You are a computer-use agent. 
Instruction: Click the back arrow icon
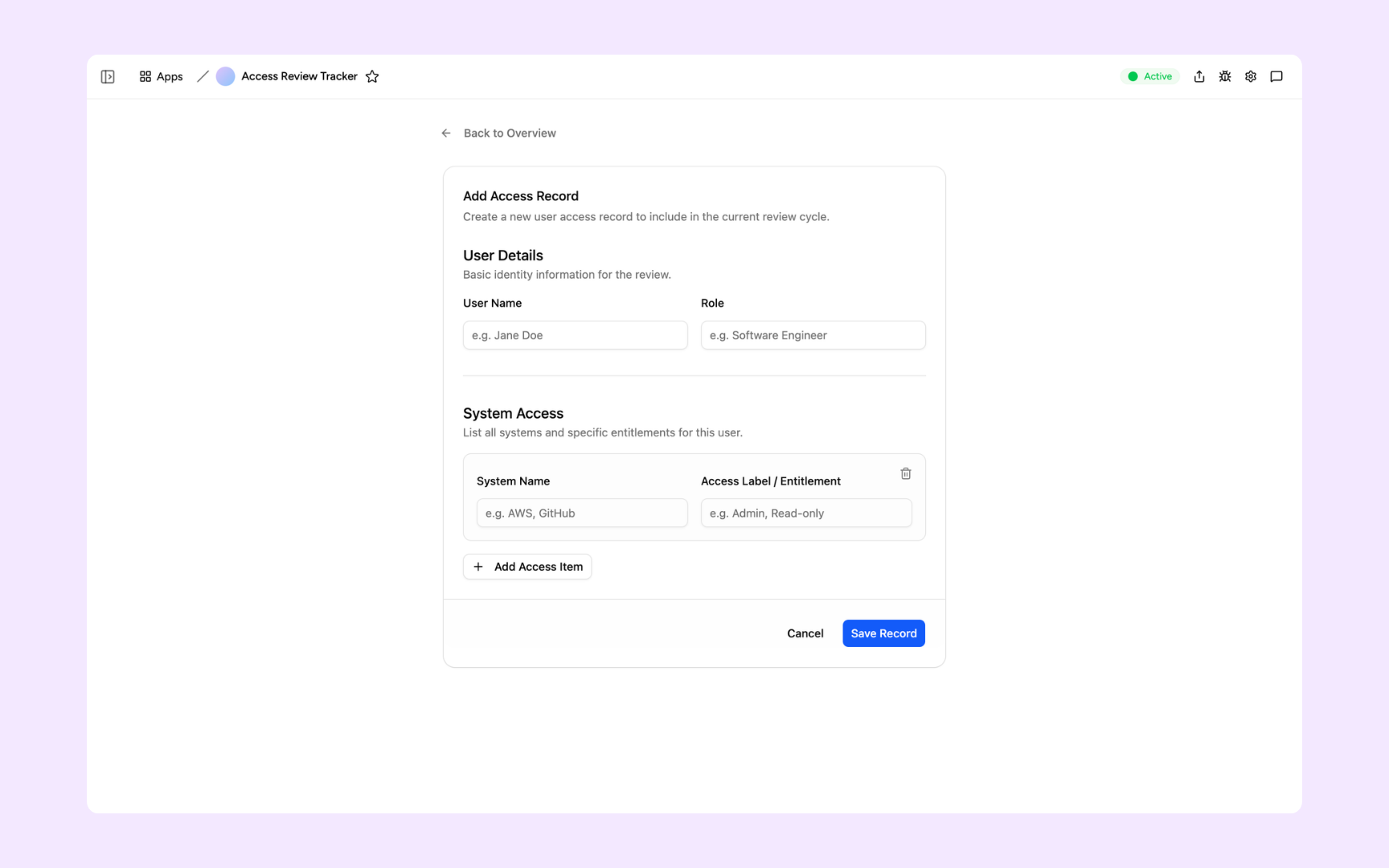click(446, 133)
